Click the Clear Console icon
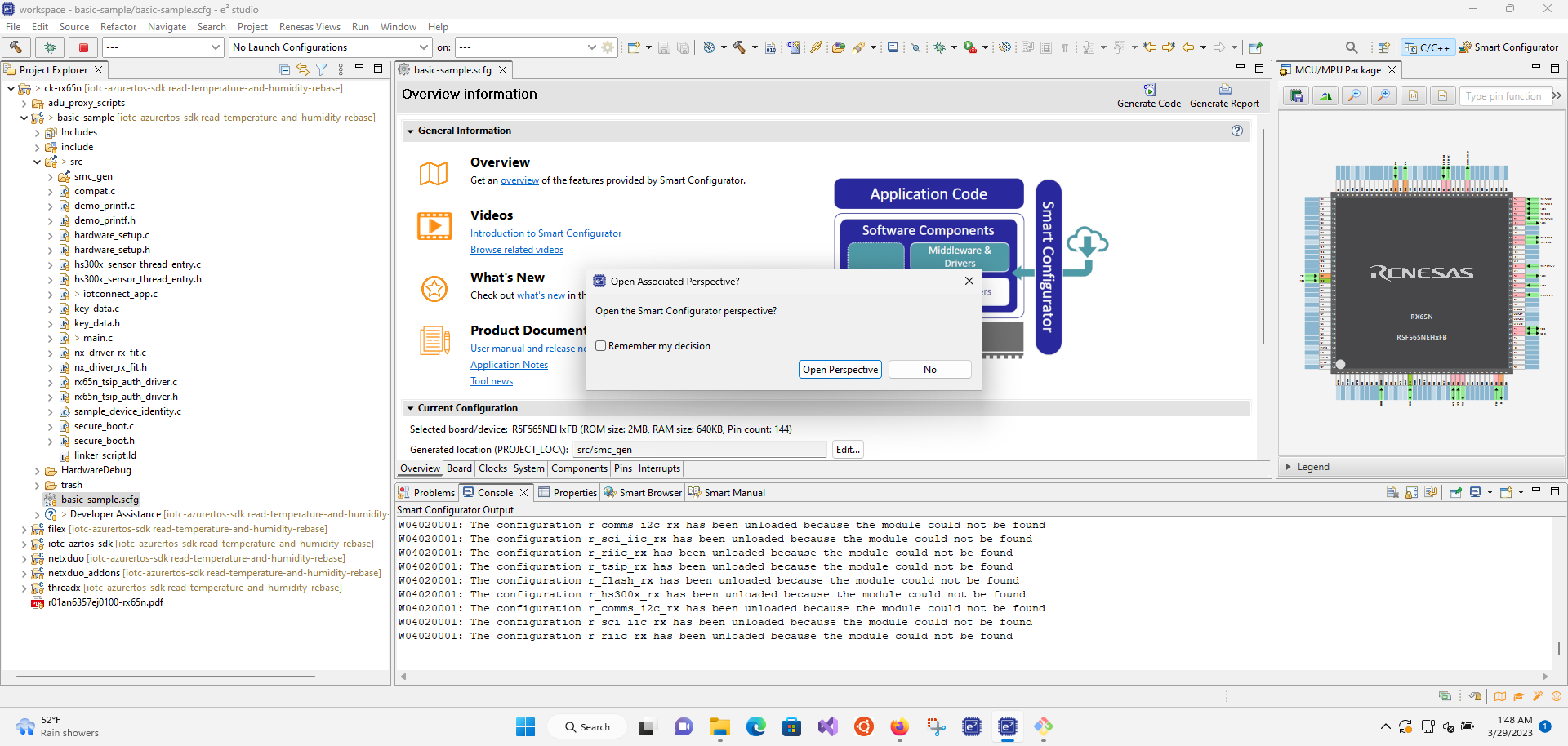Screen dimensions: 1568x746 tap(1392, 492)
